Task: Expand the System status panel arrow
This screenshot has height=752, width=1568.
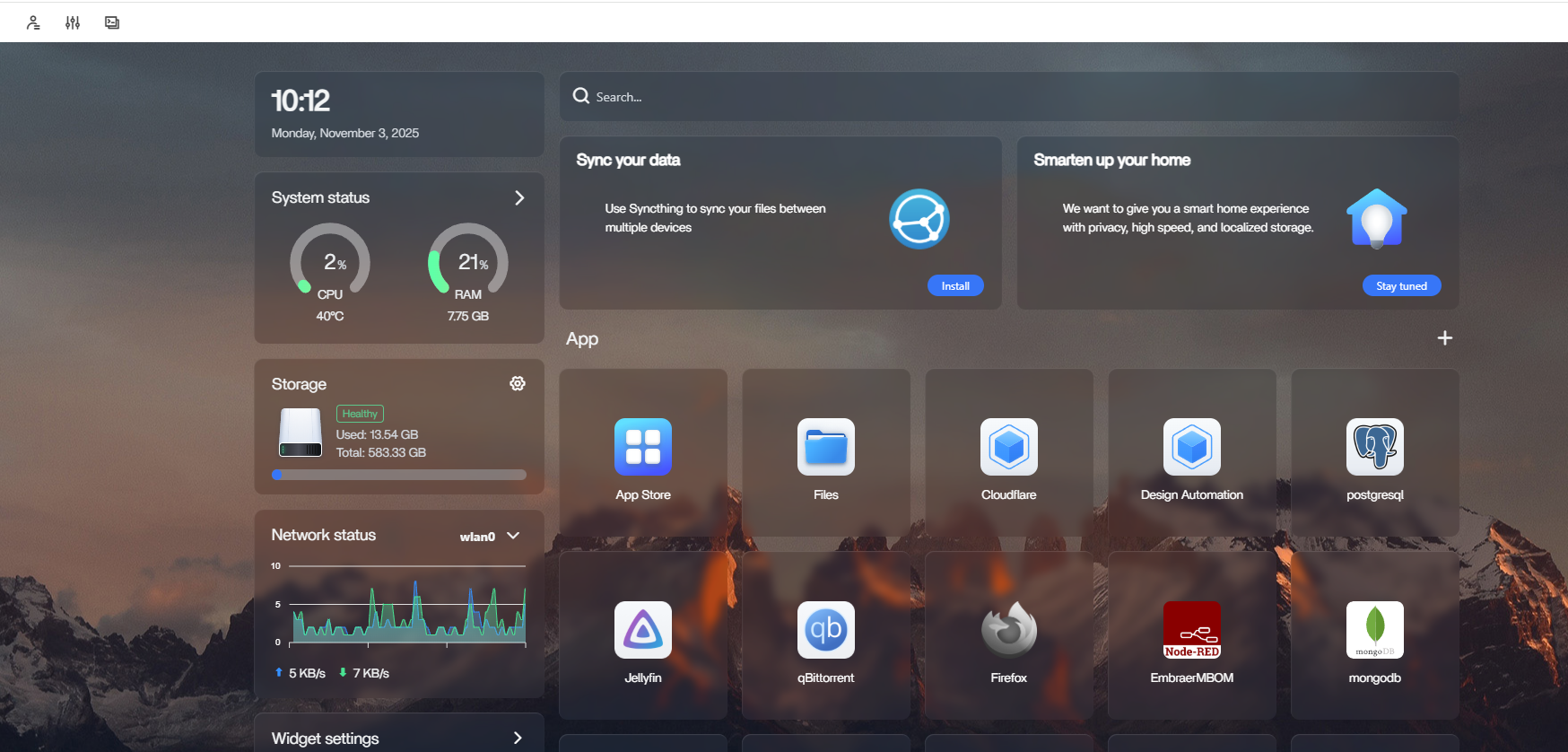Action: pyautogui.click(x=519, y=197)
